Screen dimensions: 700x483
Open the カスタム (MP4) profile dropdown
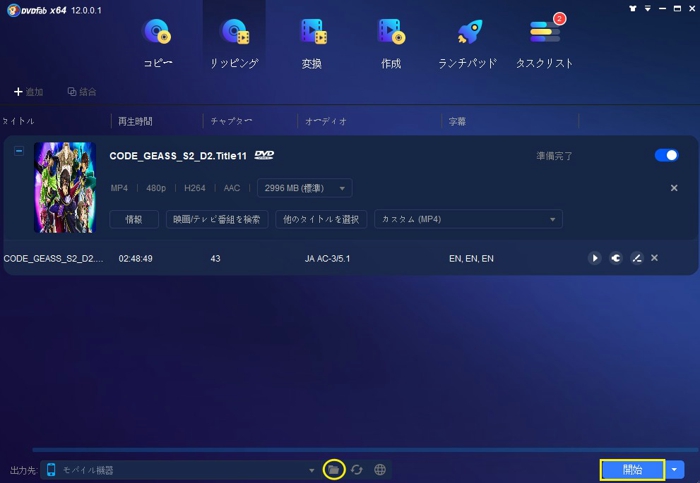coord(467,219)
